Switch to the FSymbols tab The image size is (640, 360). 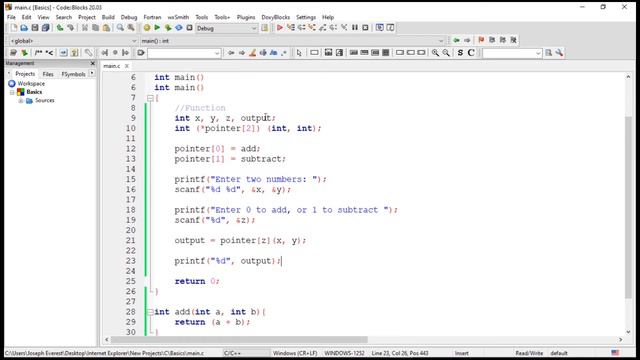73,74
